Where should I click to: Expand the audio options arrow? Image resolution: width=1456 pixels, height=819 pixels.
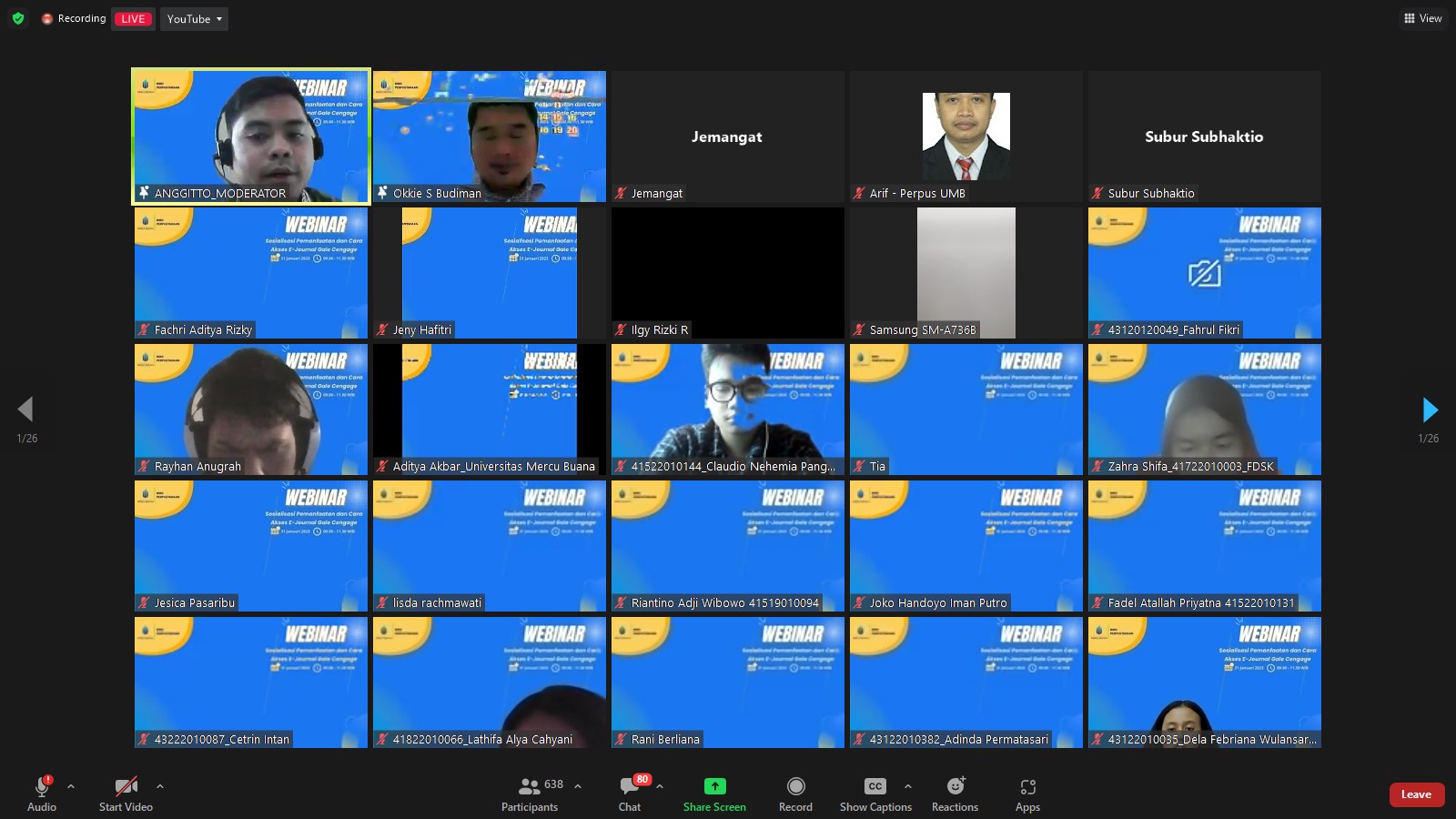pyautogui.click(x=71, y=786)
